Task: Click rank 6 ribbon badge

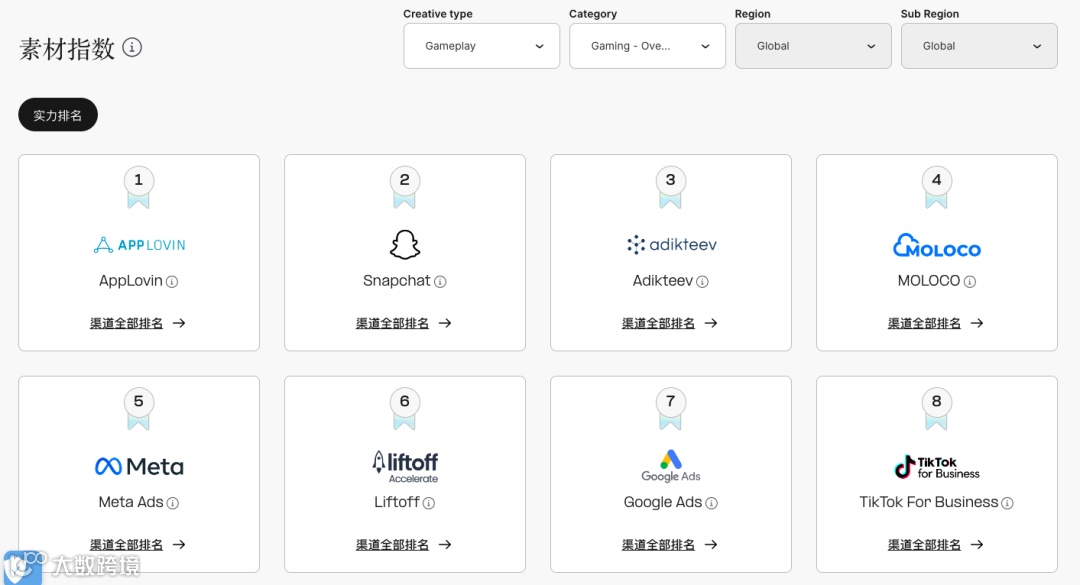Action: point(404,409)
